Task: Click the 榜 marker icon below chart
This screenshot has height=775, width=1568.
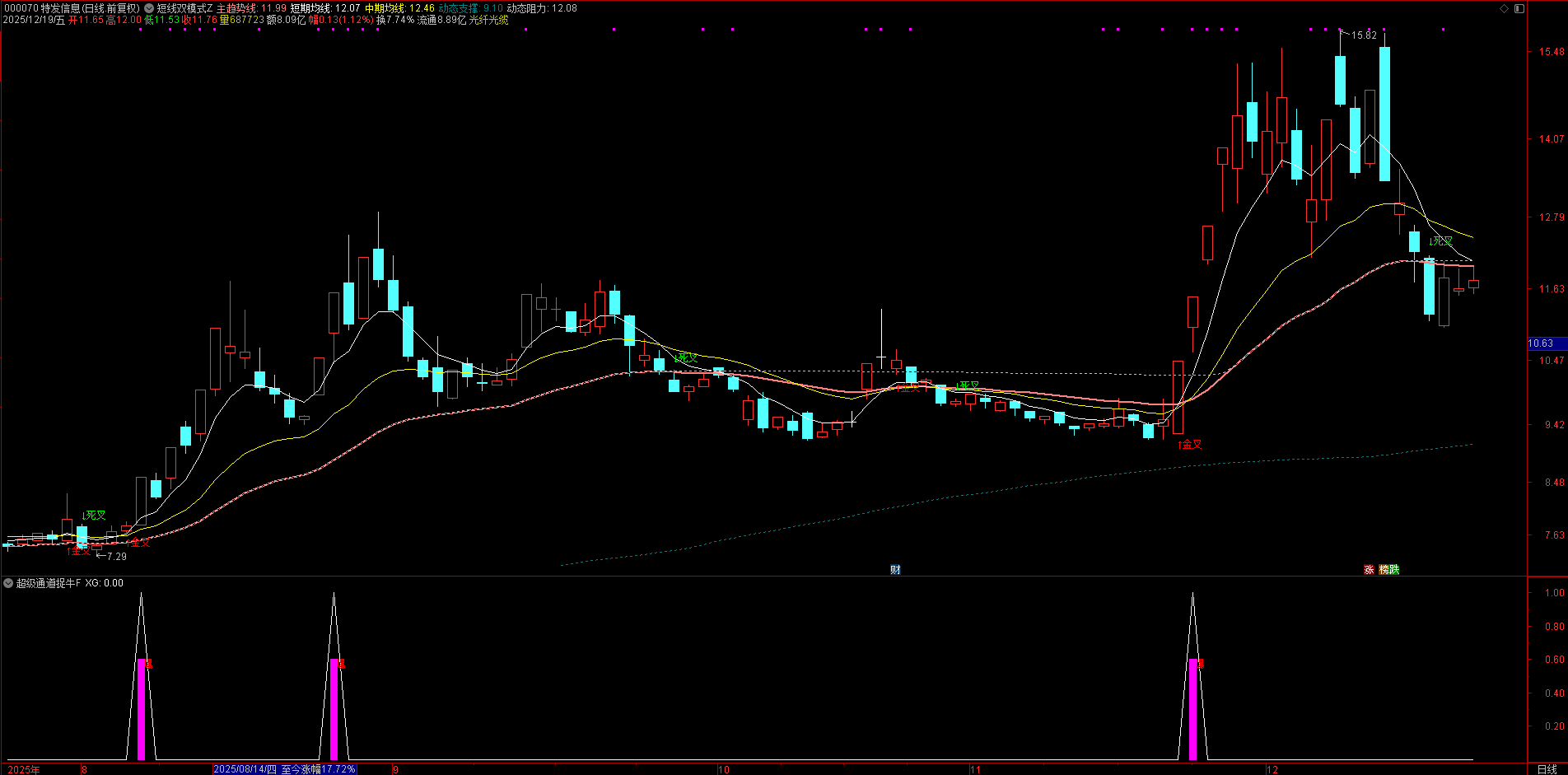Action: pos(1384,569)
